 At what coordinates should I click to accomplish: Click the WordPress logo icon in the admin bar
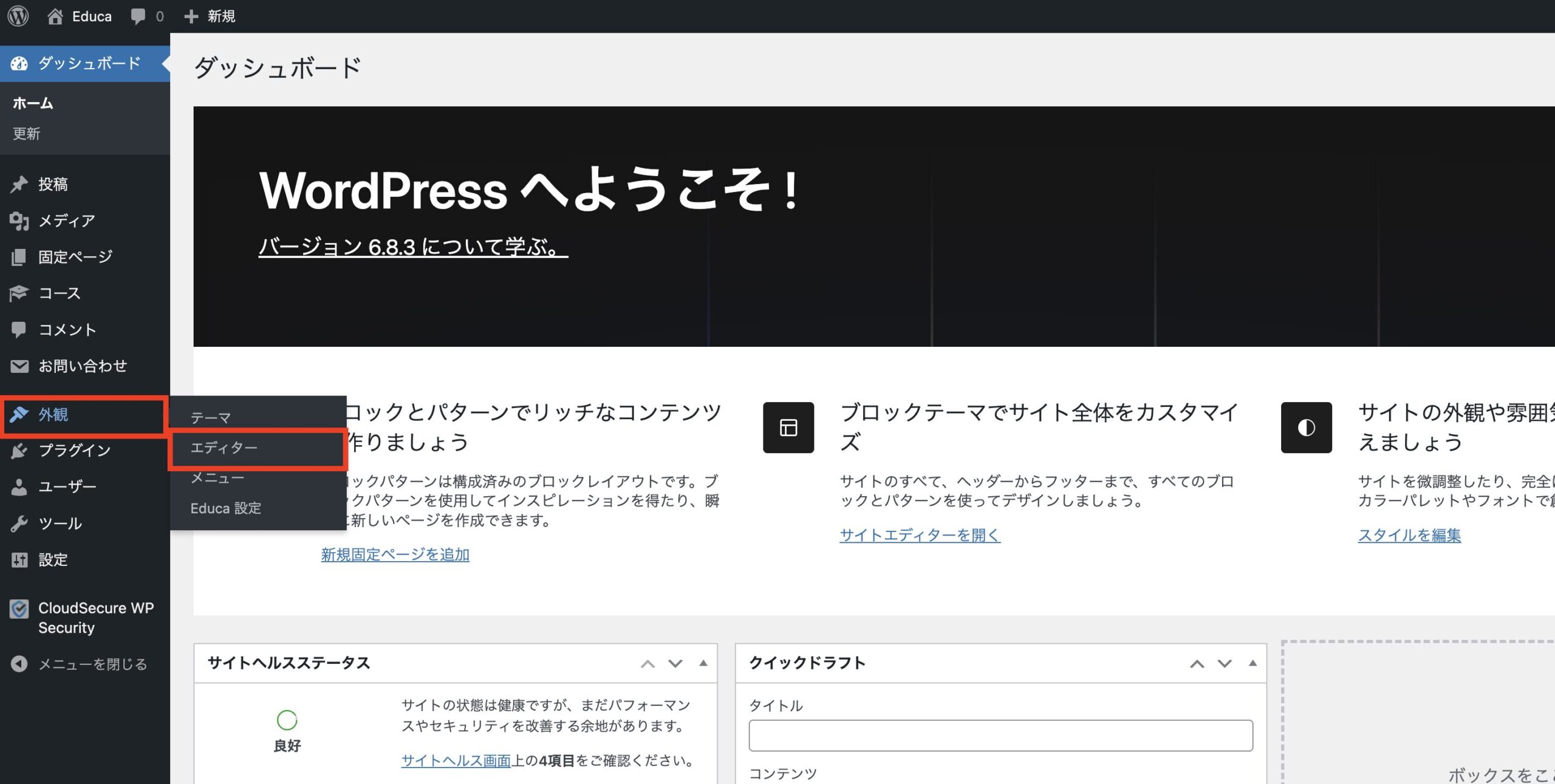point(18,16)
